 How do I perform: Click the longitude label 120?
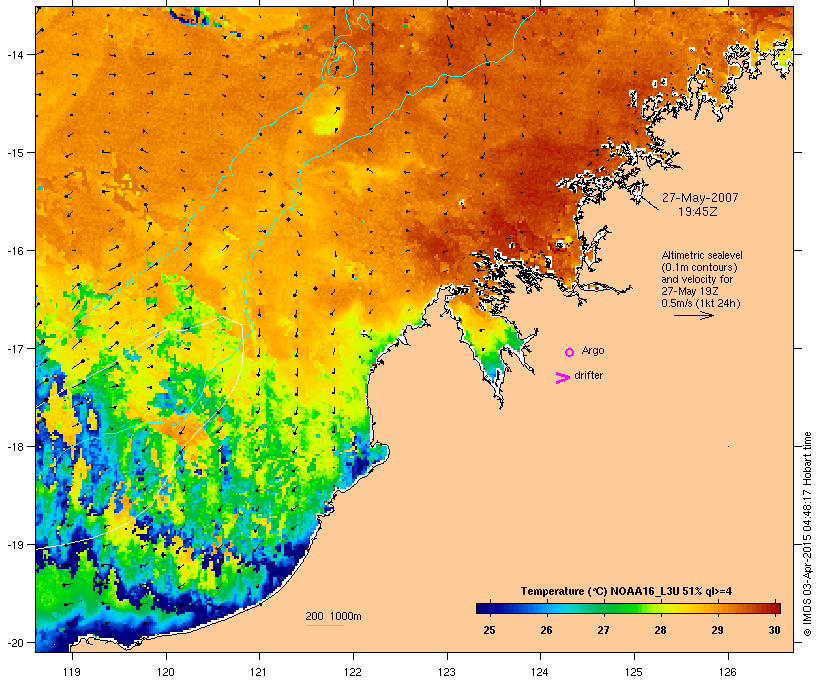tap(166, 672)
